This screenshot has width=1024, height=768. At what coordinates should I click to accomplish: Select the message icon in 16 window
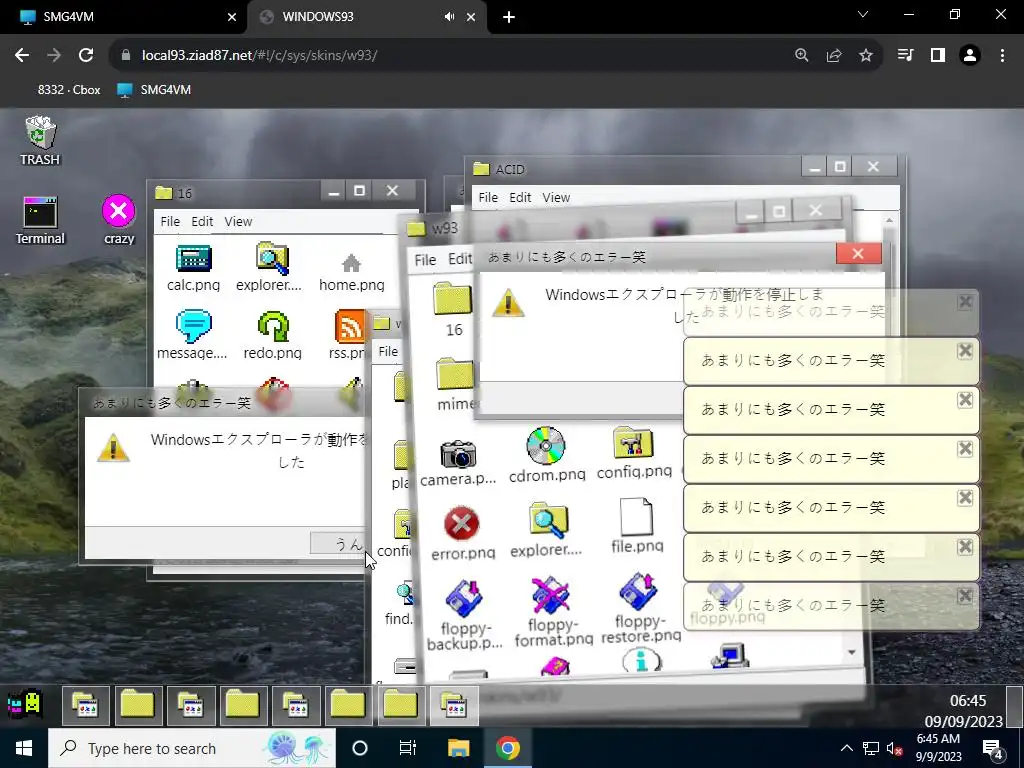[192, 334]
